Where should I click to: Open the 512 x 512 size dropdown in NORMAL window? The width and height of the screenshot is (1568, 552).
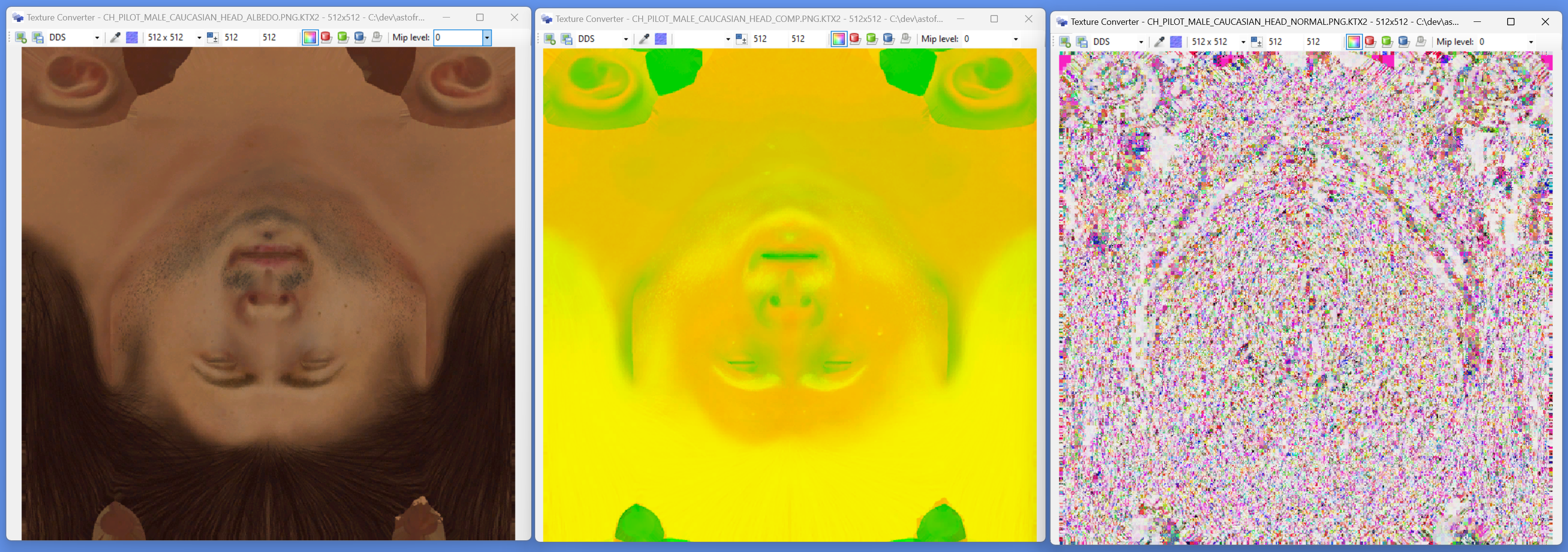point(1219,42)
